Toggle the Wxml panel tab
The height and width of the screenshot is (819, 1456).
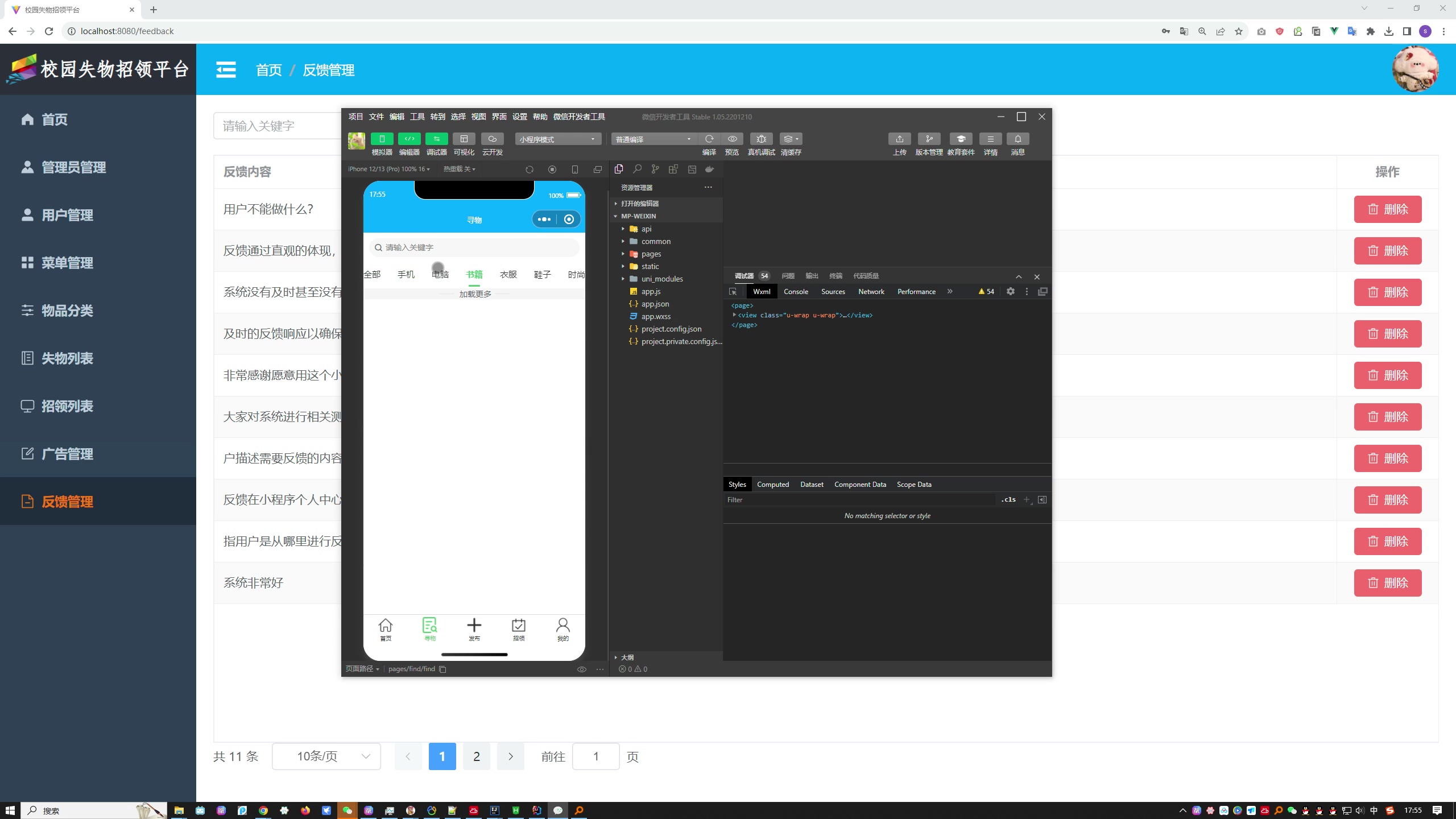coord(761,291)
